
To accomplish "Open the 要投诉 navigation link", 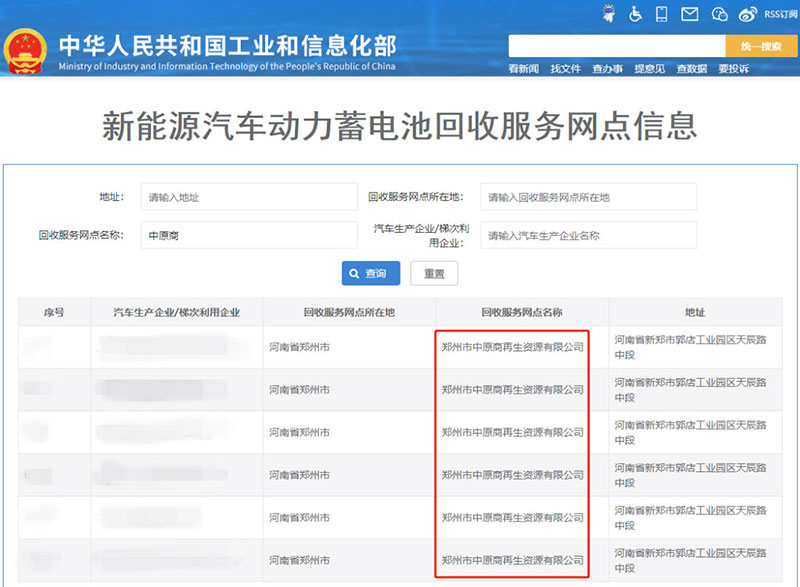I will [x=734, y=69].
